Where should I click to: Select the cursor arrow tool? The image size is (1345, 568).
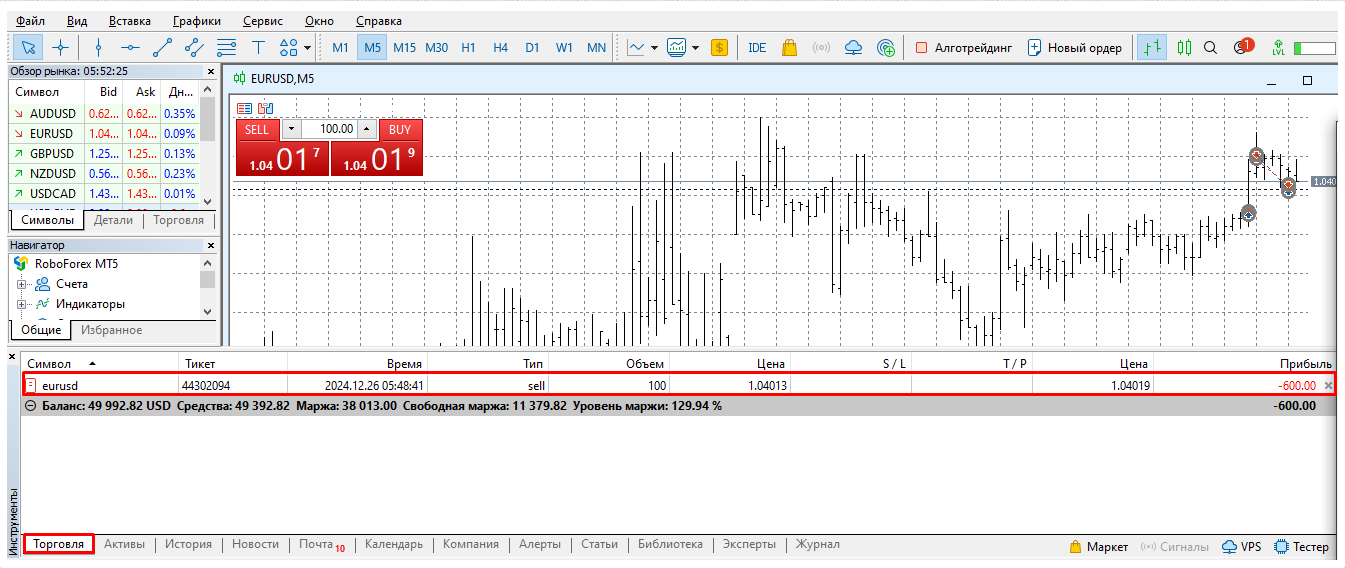coord(29,47)
